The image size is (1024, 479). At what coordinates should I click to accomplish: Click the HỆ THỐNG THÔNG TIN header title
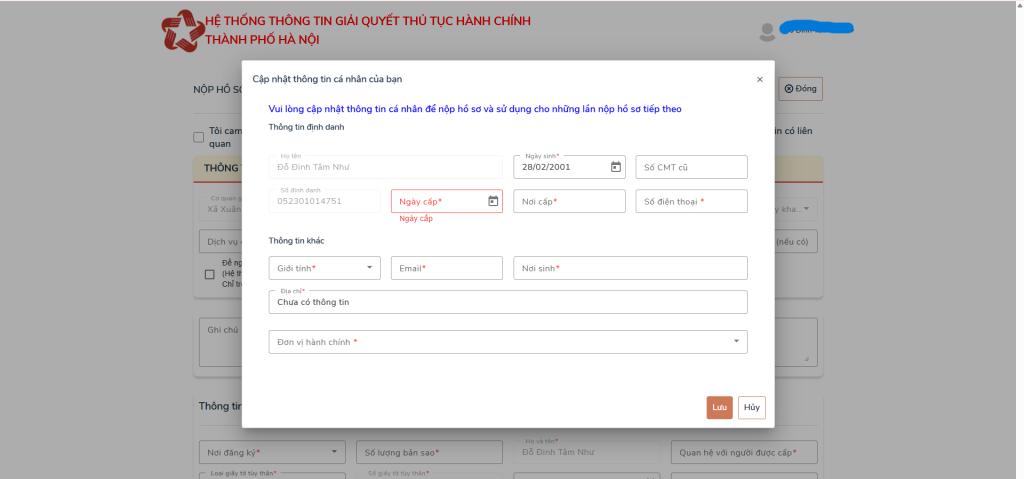(x=368, y=30)
